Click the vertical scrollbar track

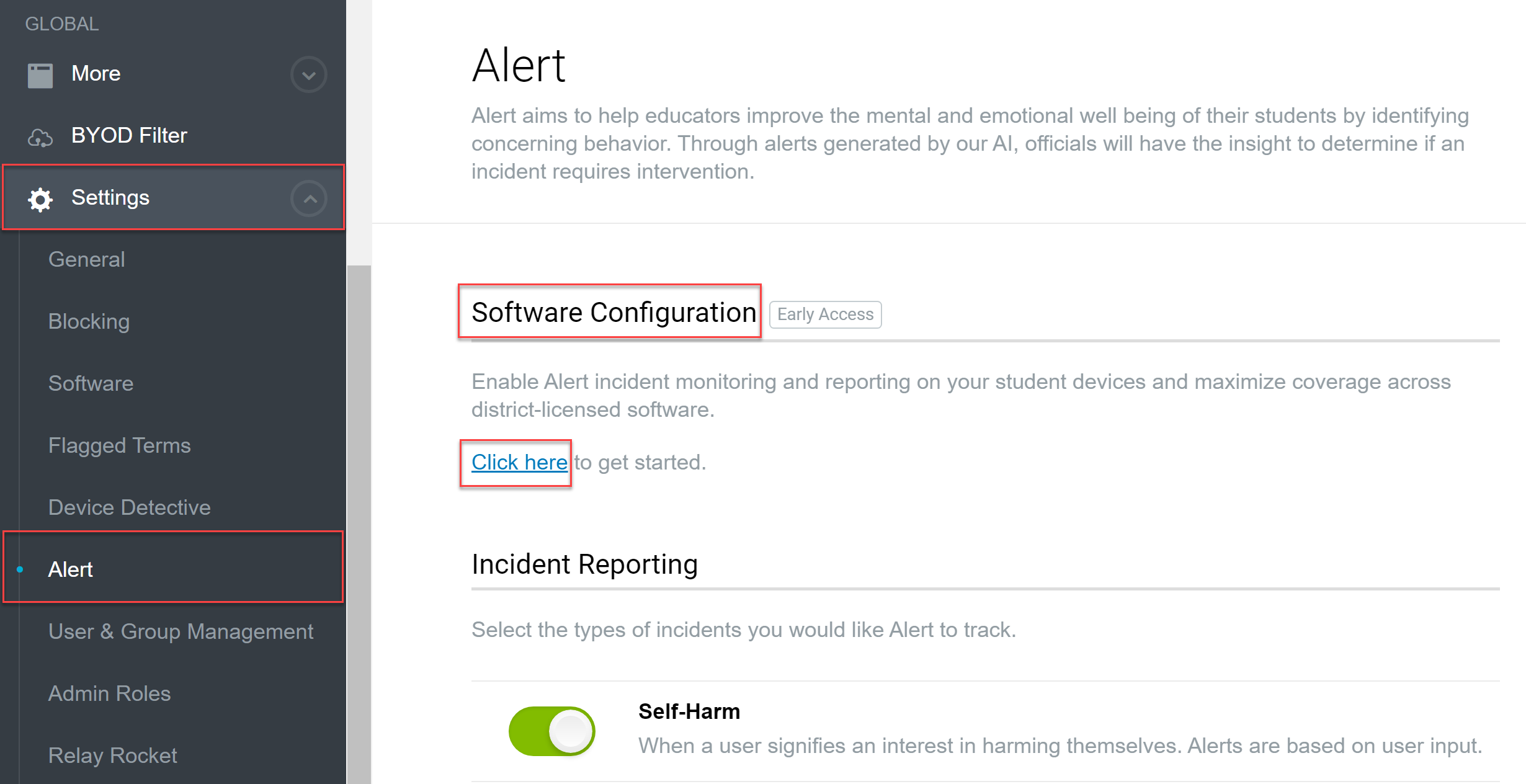pyautogui.click(x=359, y=434)
